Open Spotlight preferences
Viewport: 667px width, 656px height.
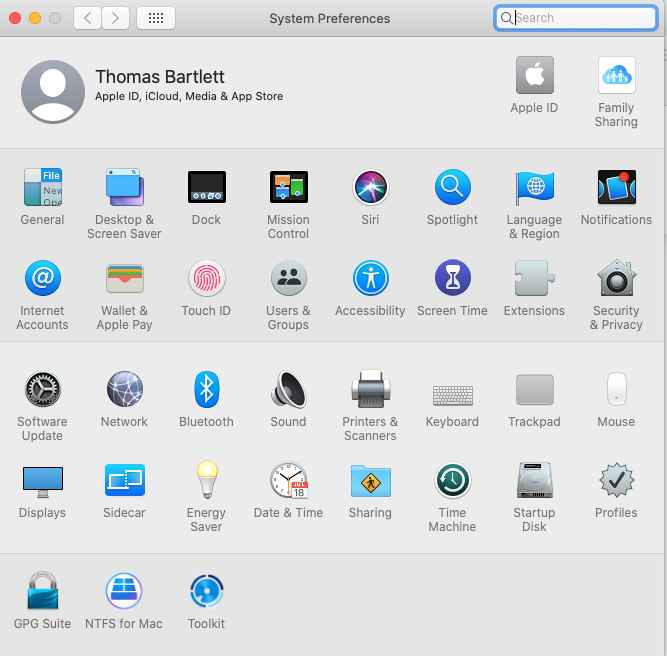[453, 187]
